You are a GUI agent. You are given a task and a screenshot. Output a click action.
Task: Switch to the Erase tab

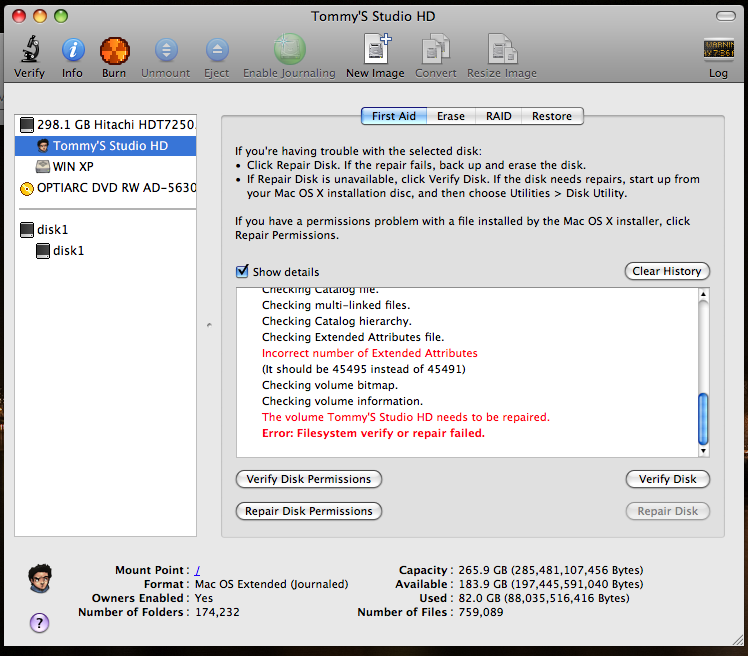tap(451, 116)
